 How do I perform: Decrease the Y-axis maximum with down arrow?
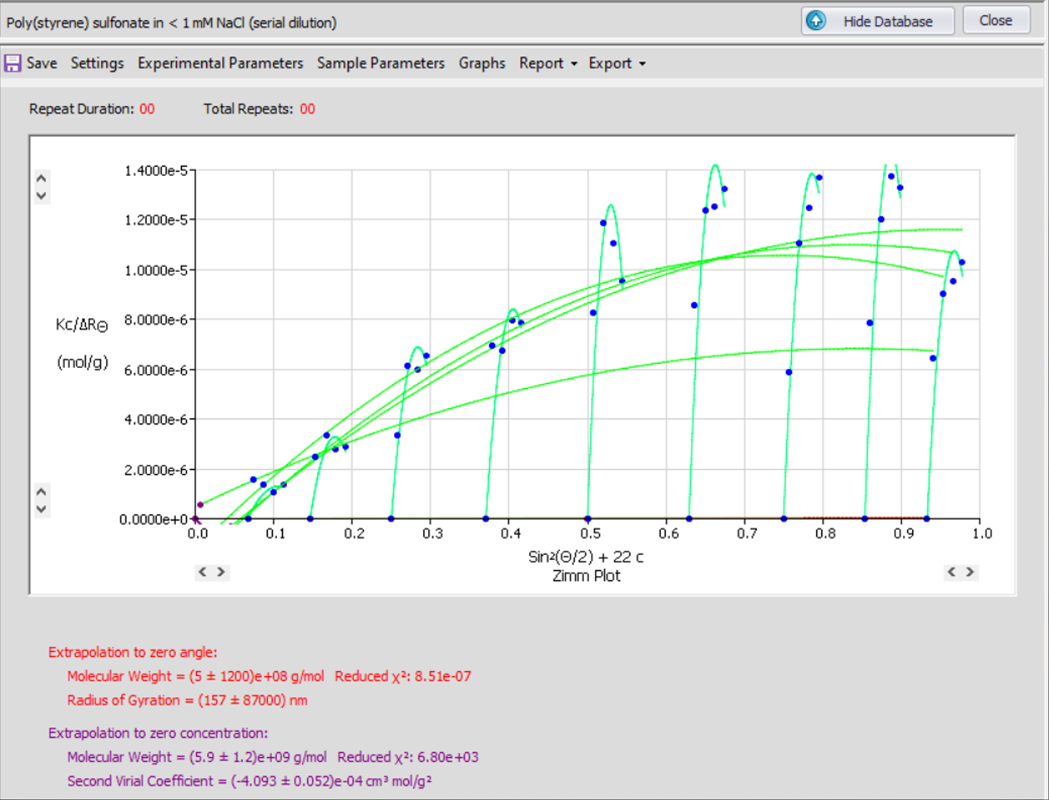tap(41, 195)
